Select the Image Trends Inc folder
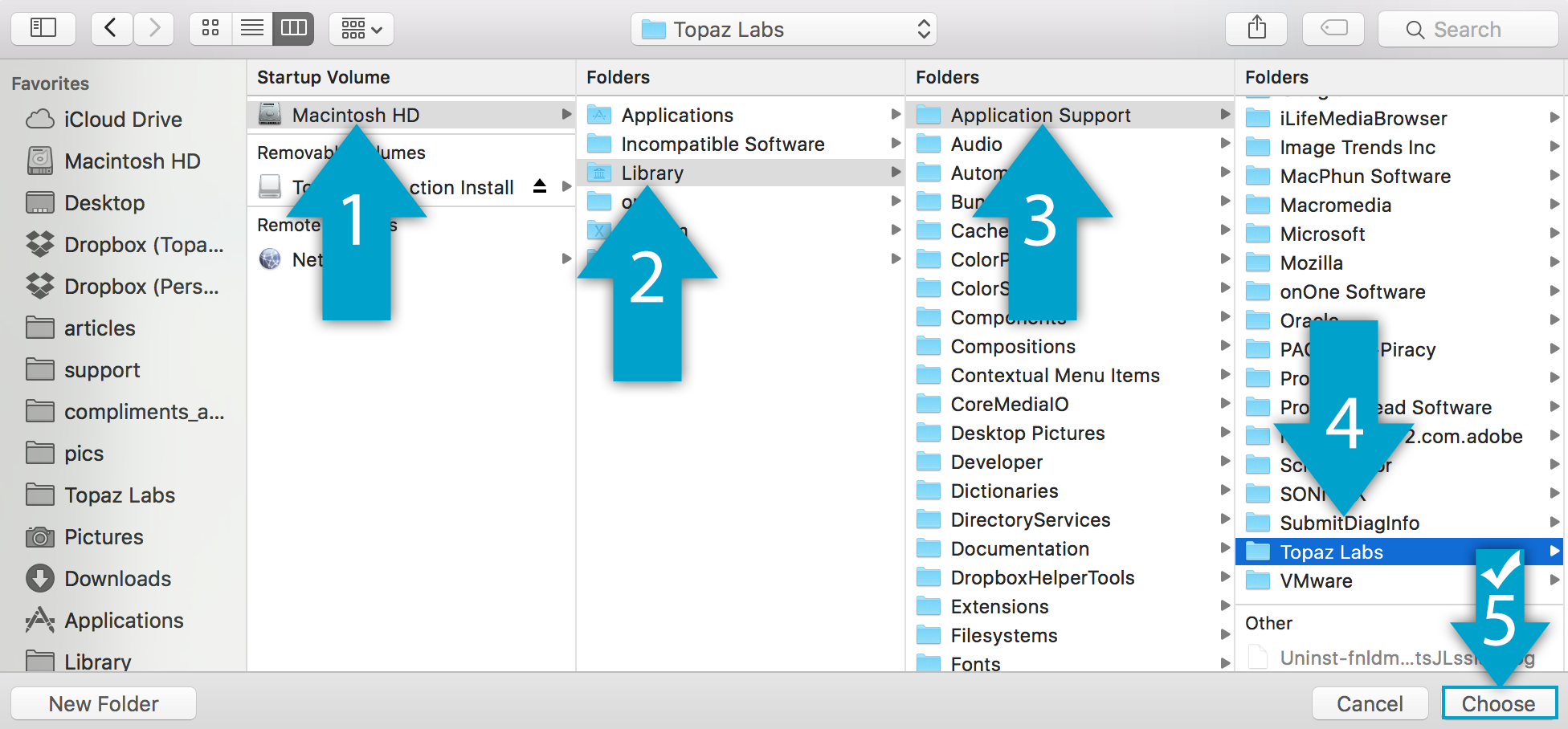The image size is (1568, 729). pos(1399,147)
